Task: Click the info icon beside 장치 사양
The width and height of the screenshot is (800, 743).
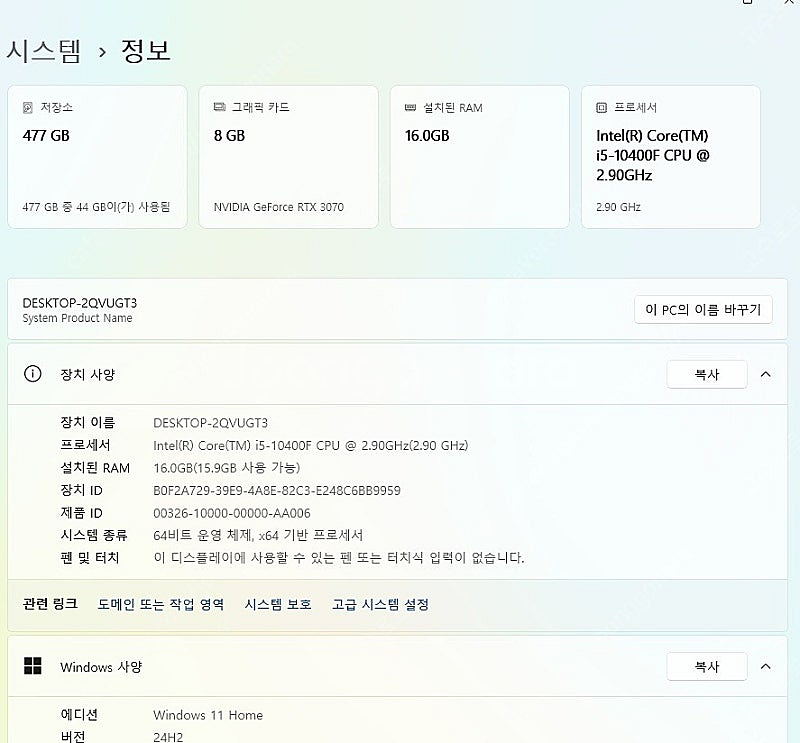Action: click(33, 374)
